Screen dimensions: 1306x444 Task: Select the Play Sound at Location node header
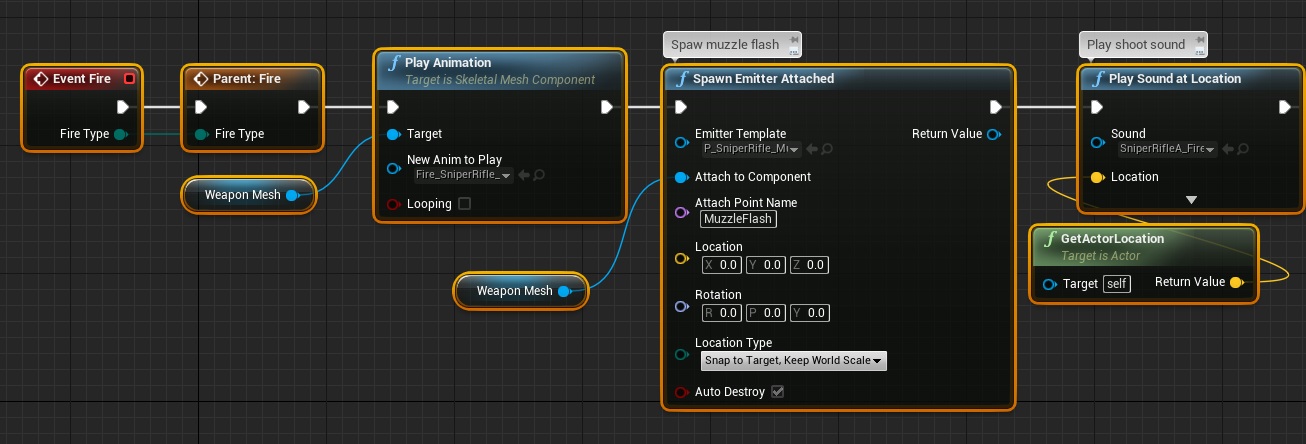click(x=1190, y=78)
